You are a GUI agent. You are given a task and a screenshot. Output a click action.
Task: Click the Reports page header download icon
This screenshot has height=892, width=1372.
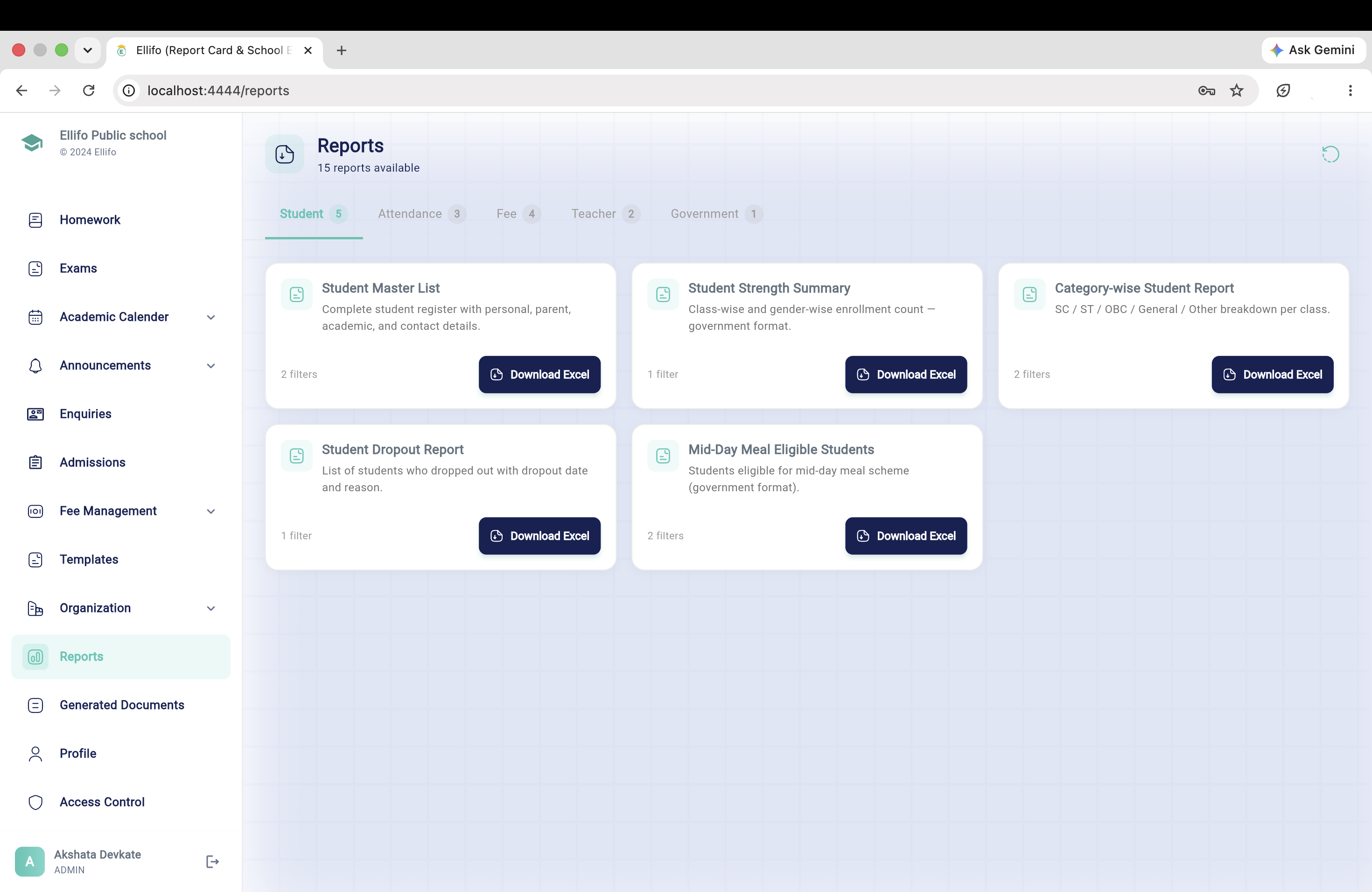click(284, 154)
